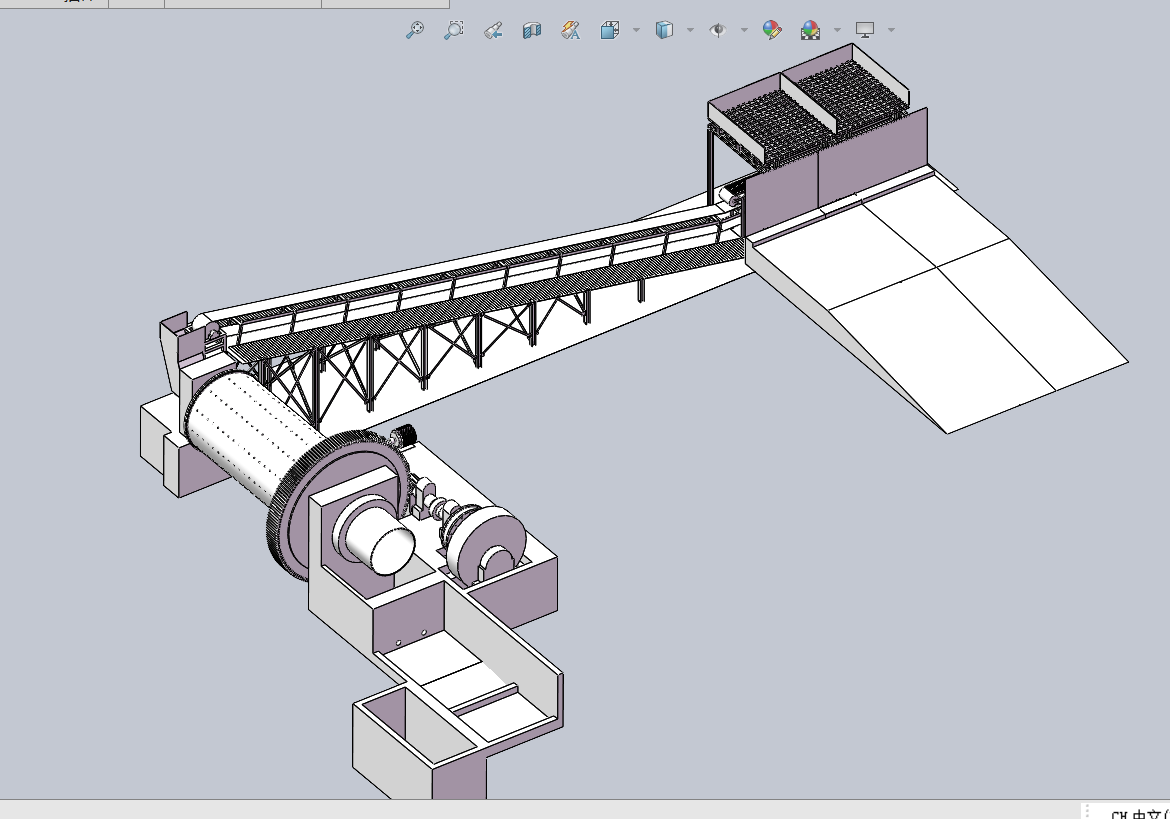Click the Zoom to Fit icon
1170x819 pixels.
click(415, 30)
